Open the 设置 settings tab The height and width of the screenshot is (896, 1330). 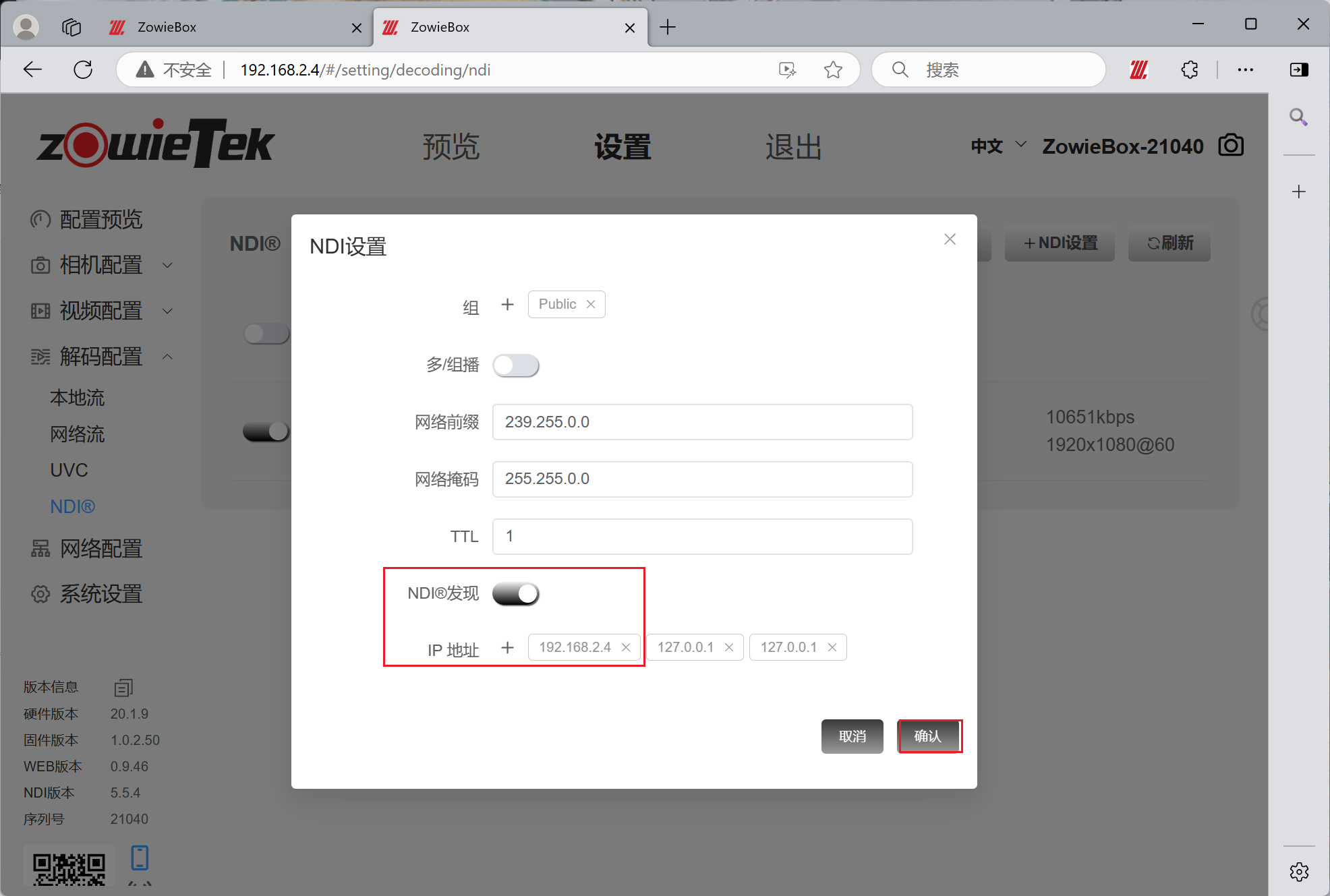pyautogui.click(x=623, y=146)
